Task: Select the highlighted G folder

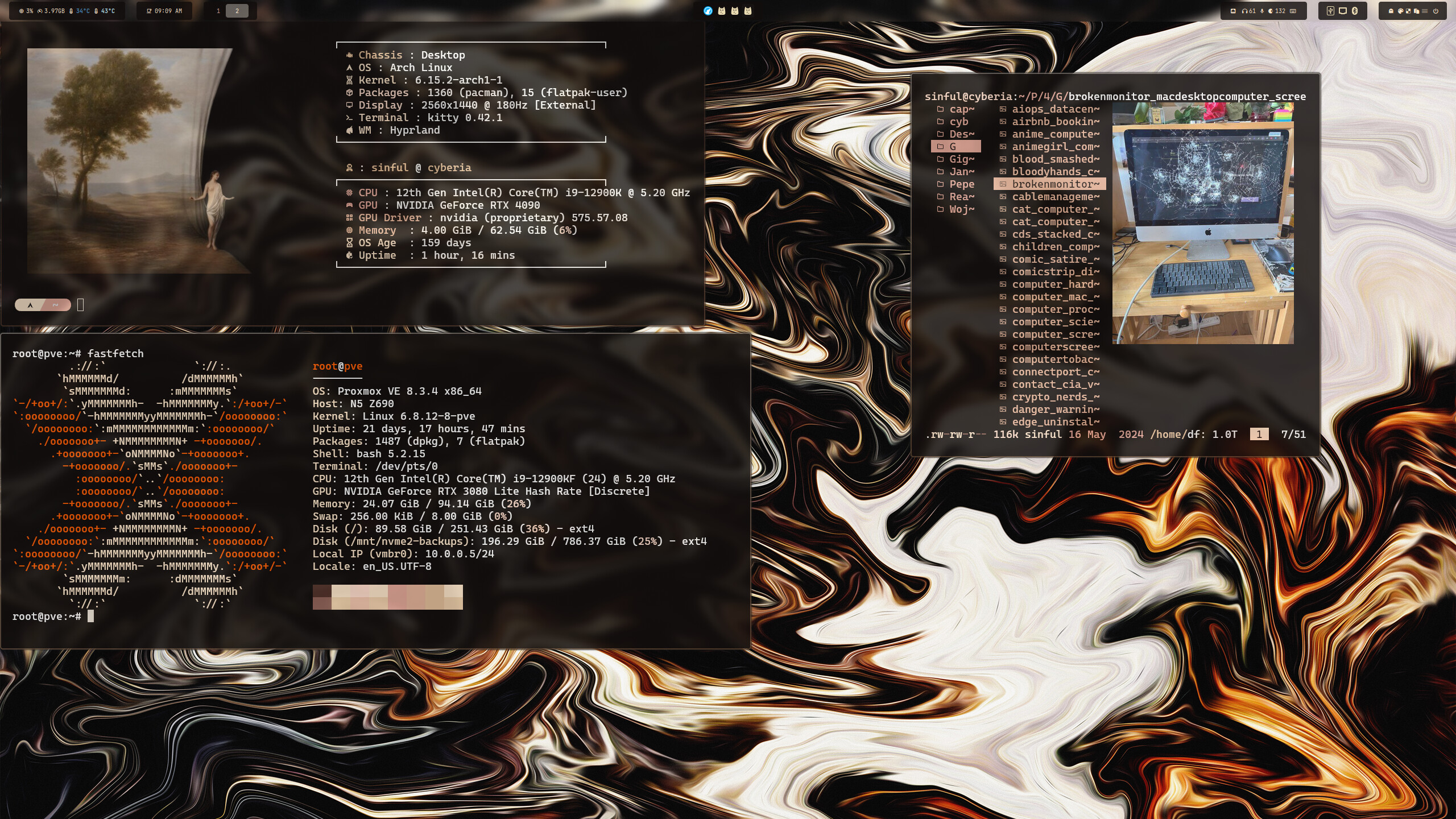Action: coord(956,147)
